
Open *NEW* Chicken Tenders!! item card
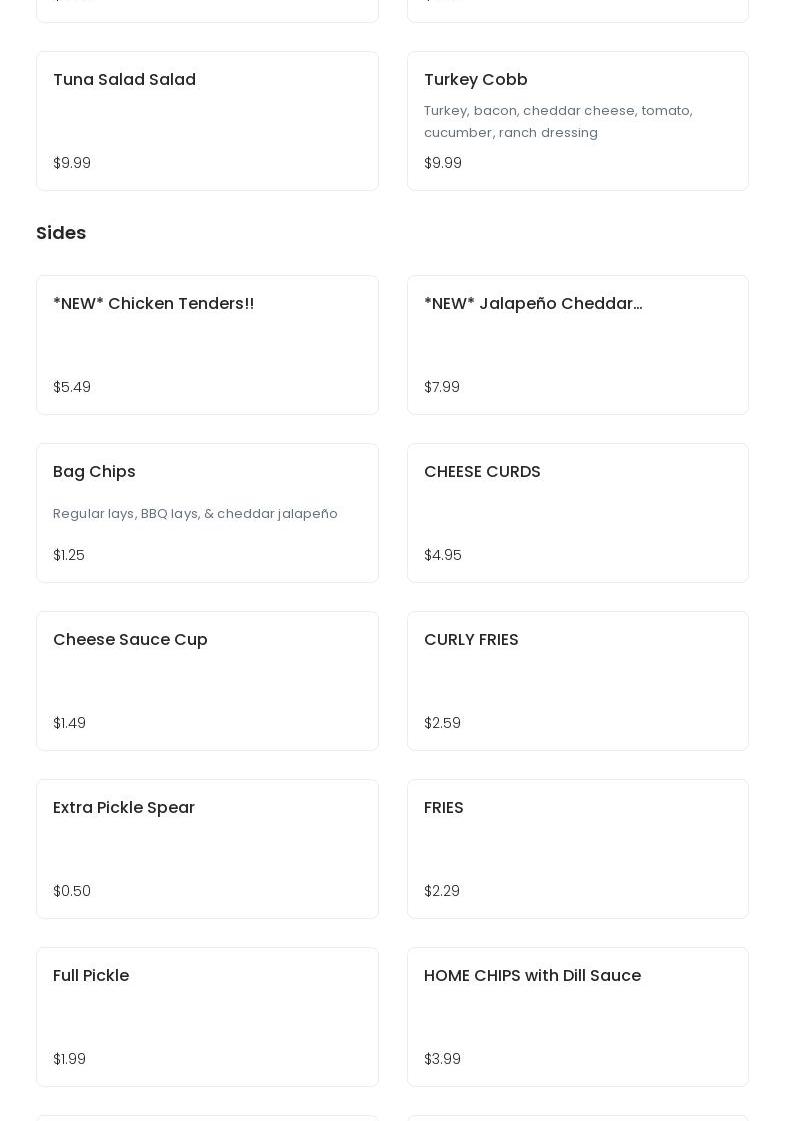(x=207, y=344)
